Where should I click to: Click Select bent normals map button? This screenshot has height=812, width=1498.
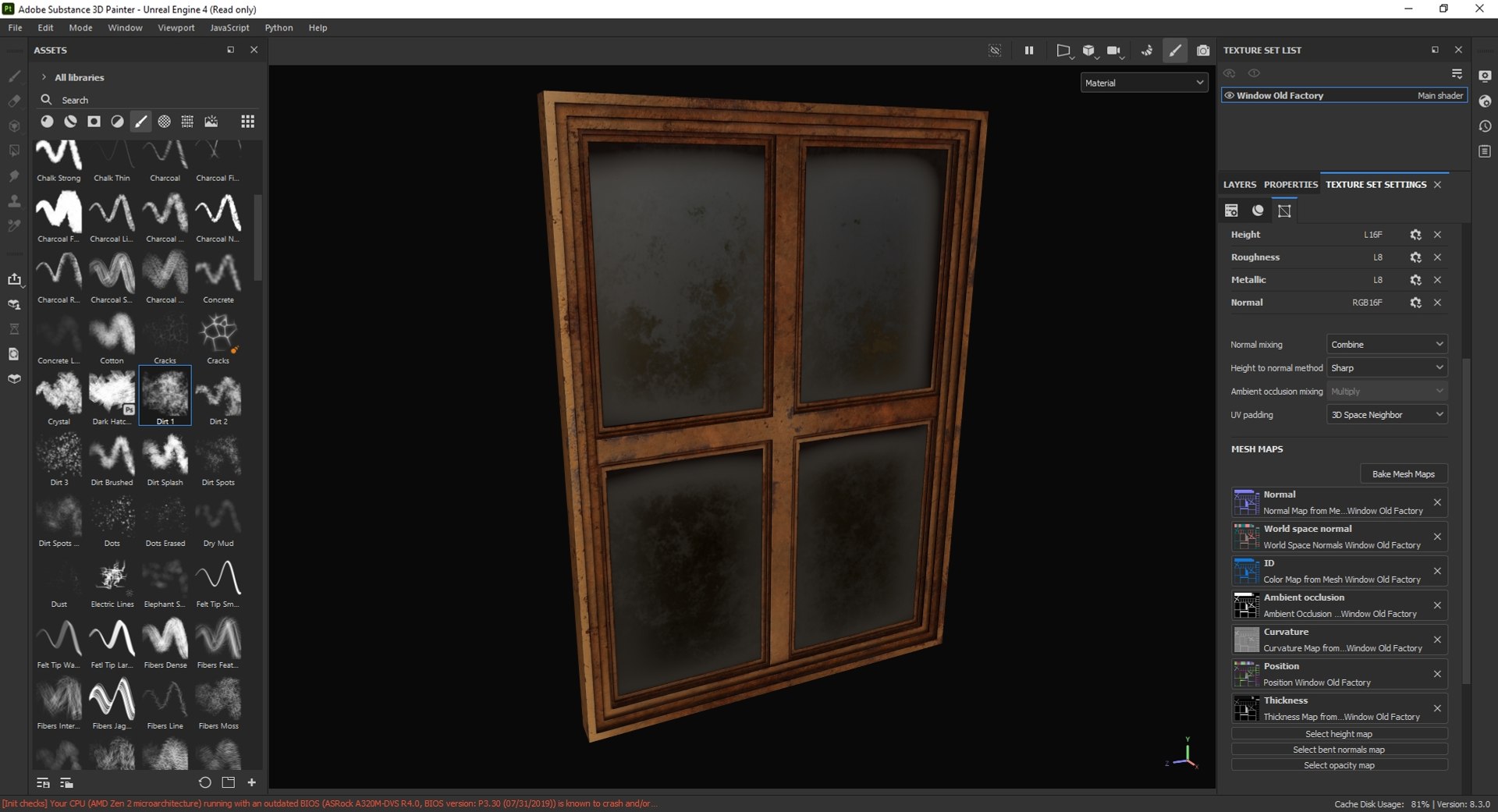click(1339, 750)
